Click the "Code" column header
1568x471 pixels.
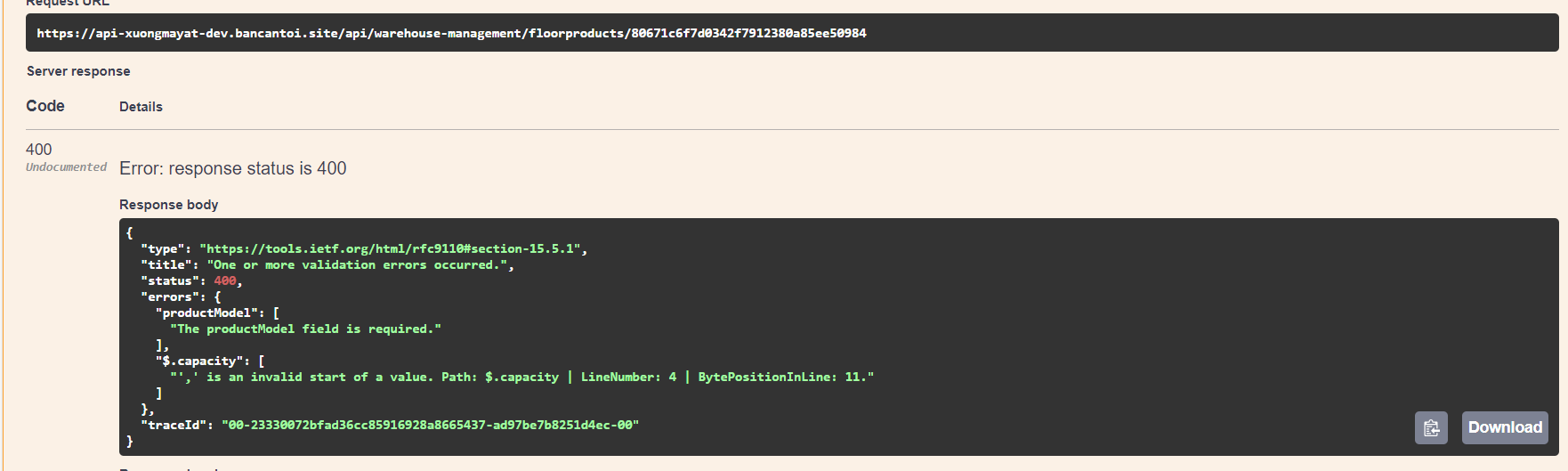click(45, 106)
